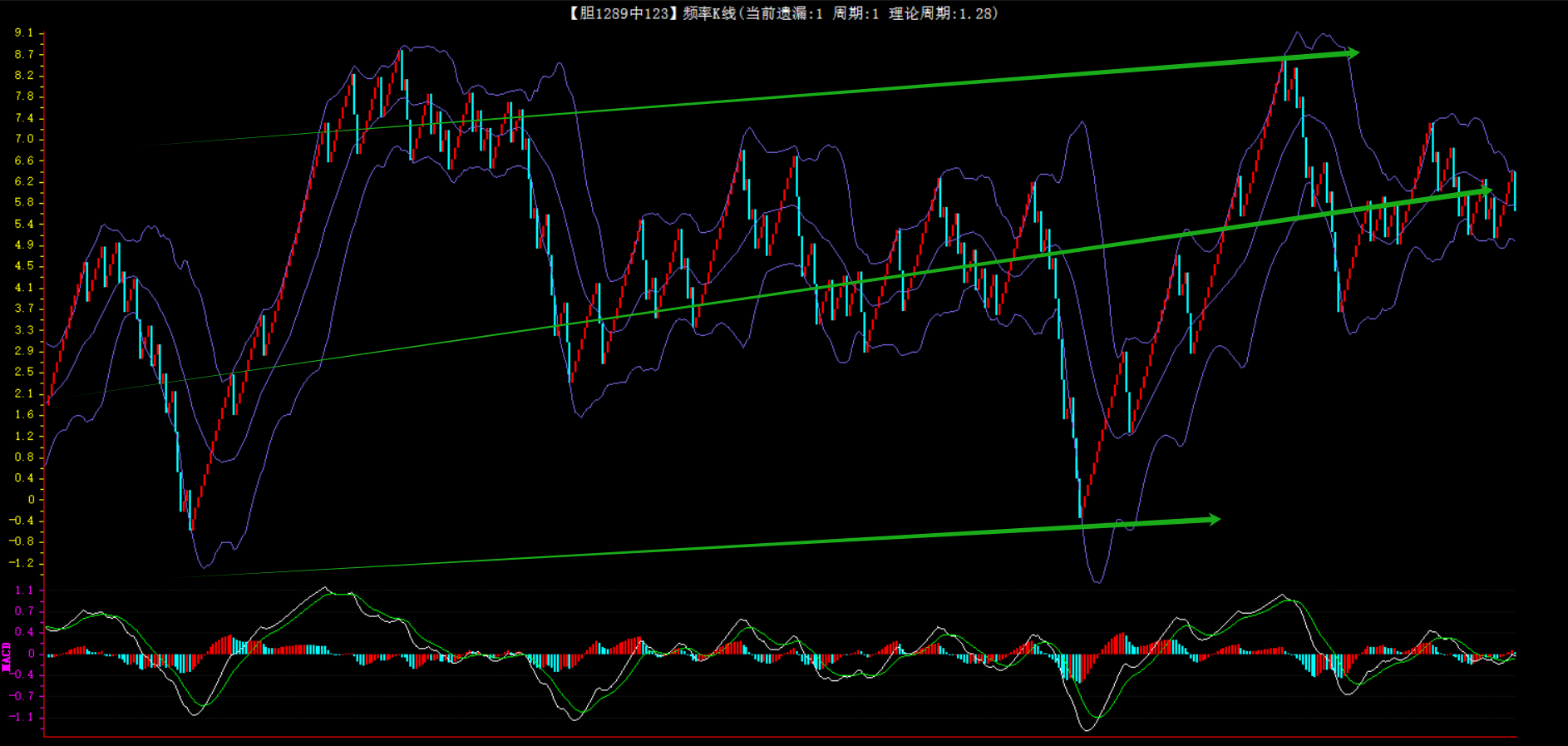Click the 5.8 label on the price axis
This screenshot has height=746, width=1568.
tap(24, 202)
